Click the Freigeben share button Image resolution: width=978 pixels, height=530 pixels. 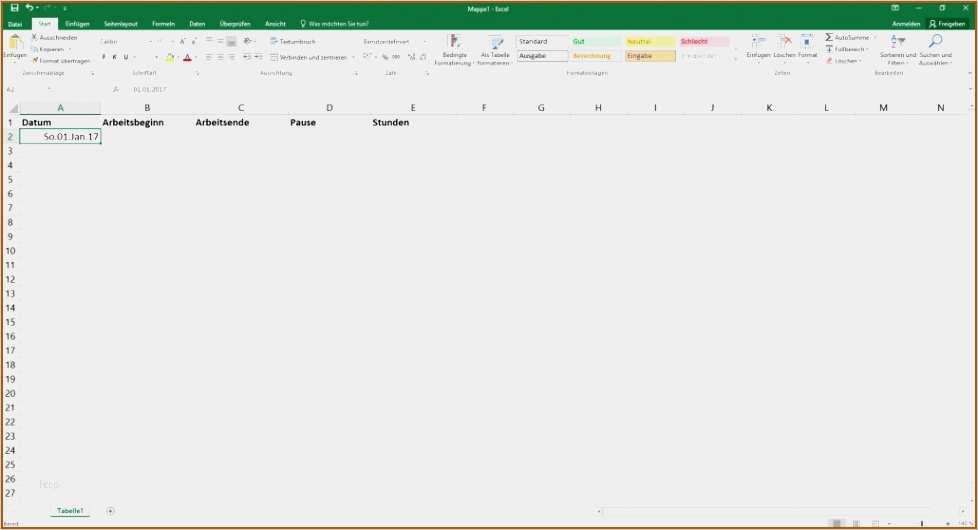click(947, 24)
